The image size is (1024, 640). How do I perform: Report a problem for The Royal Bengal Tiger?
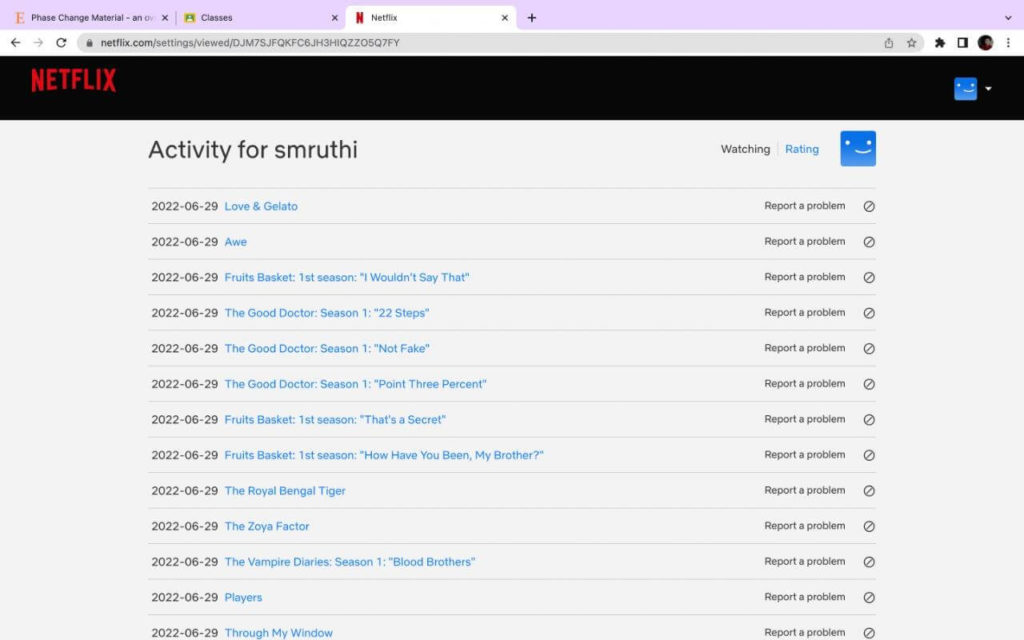805,490
